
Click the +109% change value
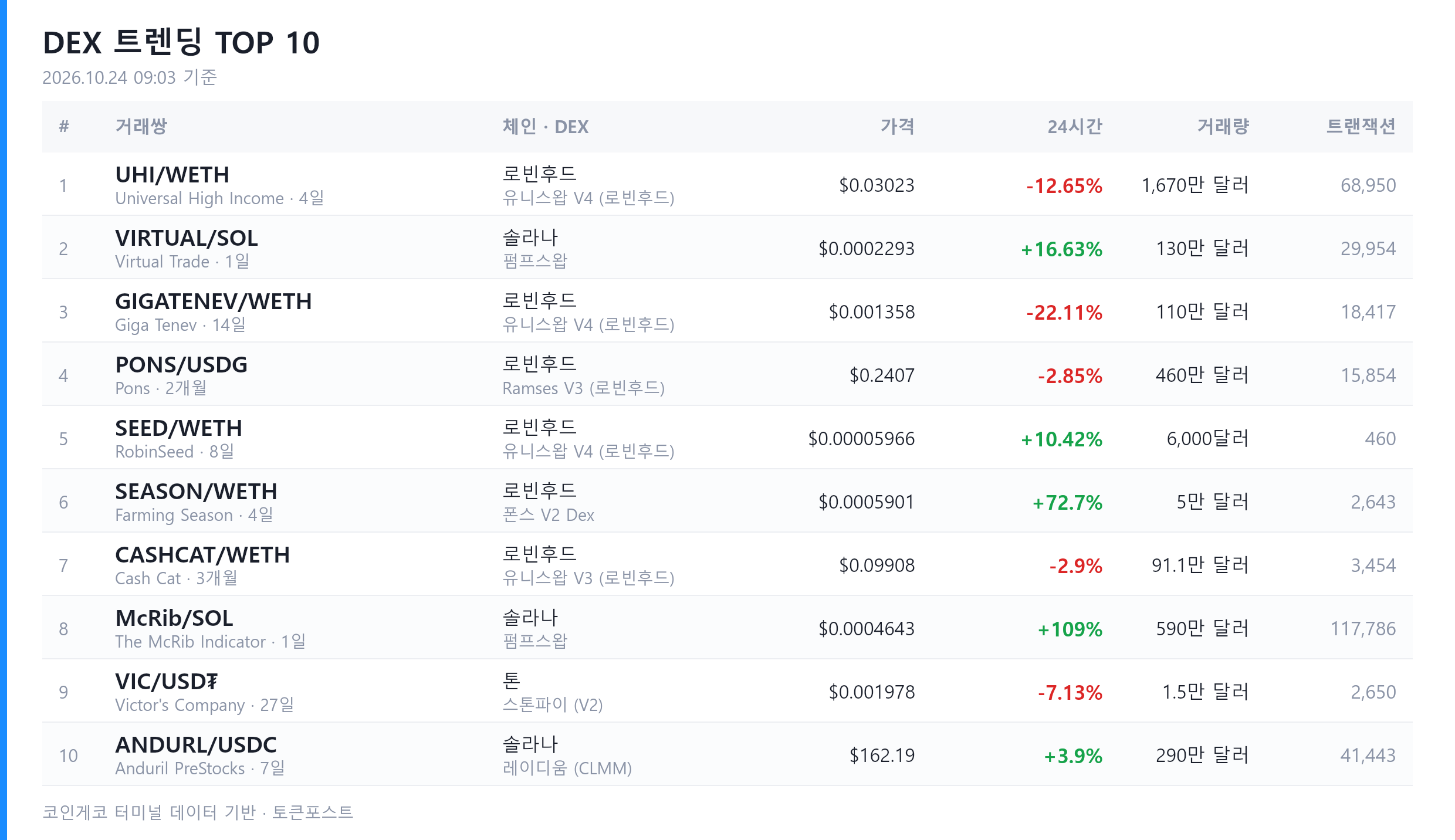(1070, 629)
